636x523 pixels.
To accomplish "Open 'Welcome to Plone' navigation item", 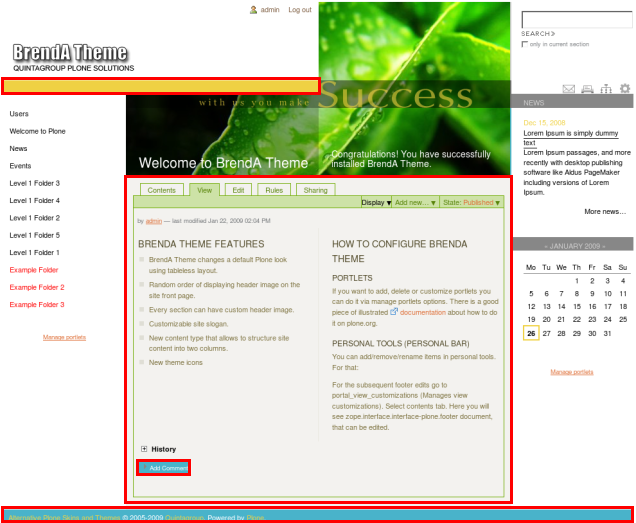I will (x=37, y=131).
